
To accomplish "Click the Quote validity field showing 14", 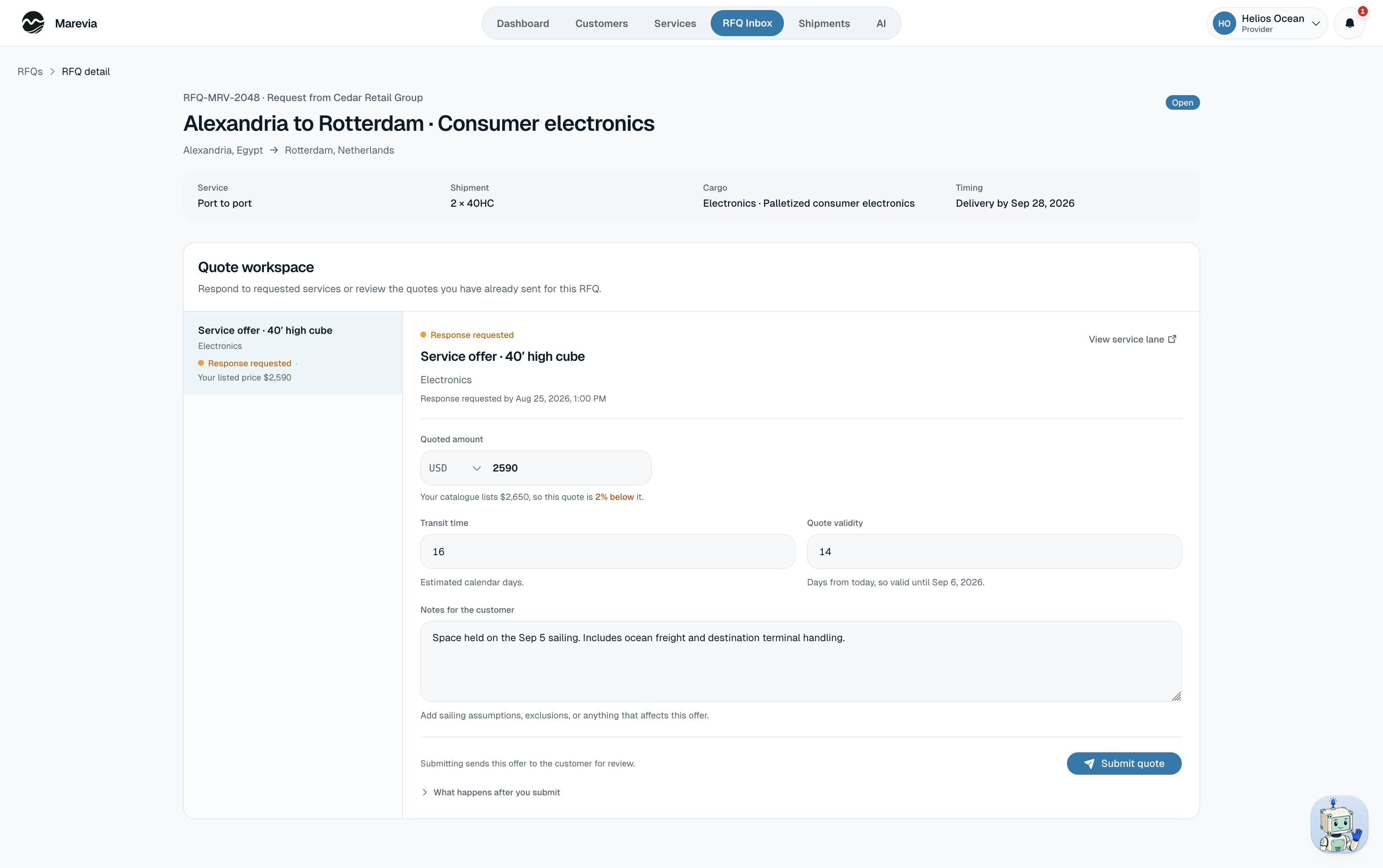I will 994,552.
